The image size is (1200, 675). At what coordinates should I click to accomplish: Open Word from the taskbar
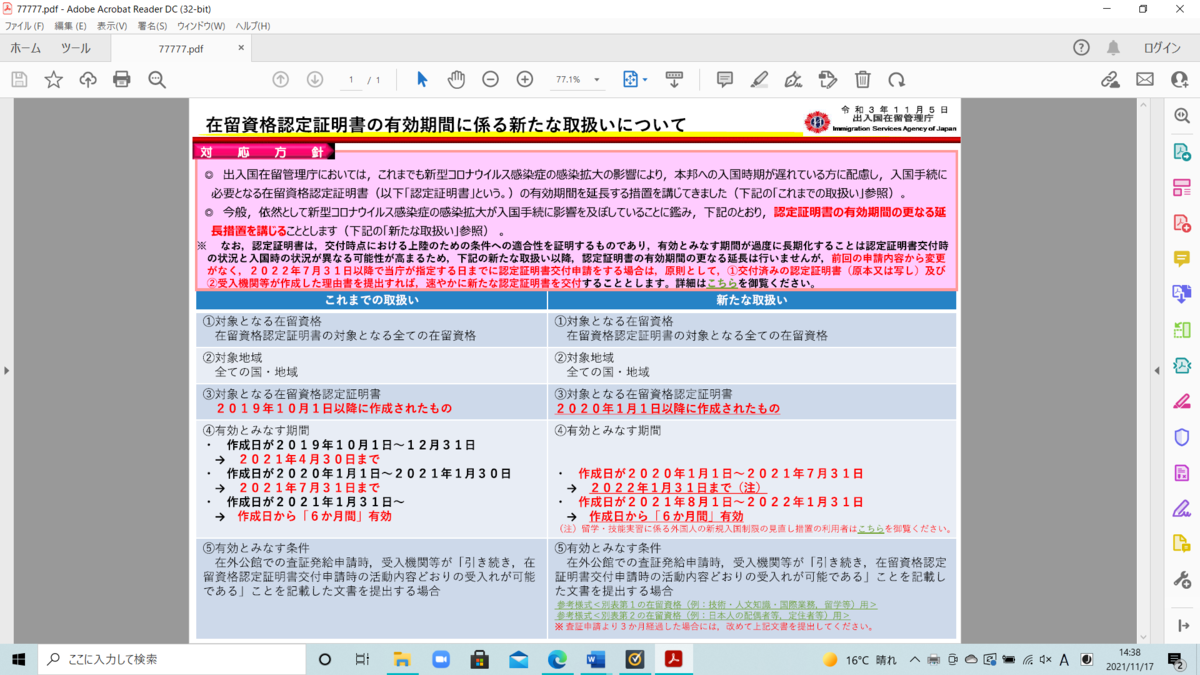point(596,660)
